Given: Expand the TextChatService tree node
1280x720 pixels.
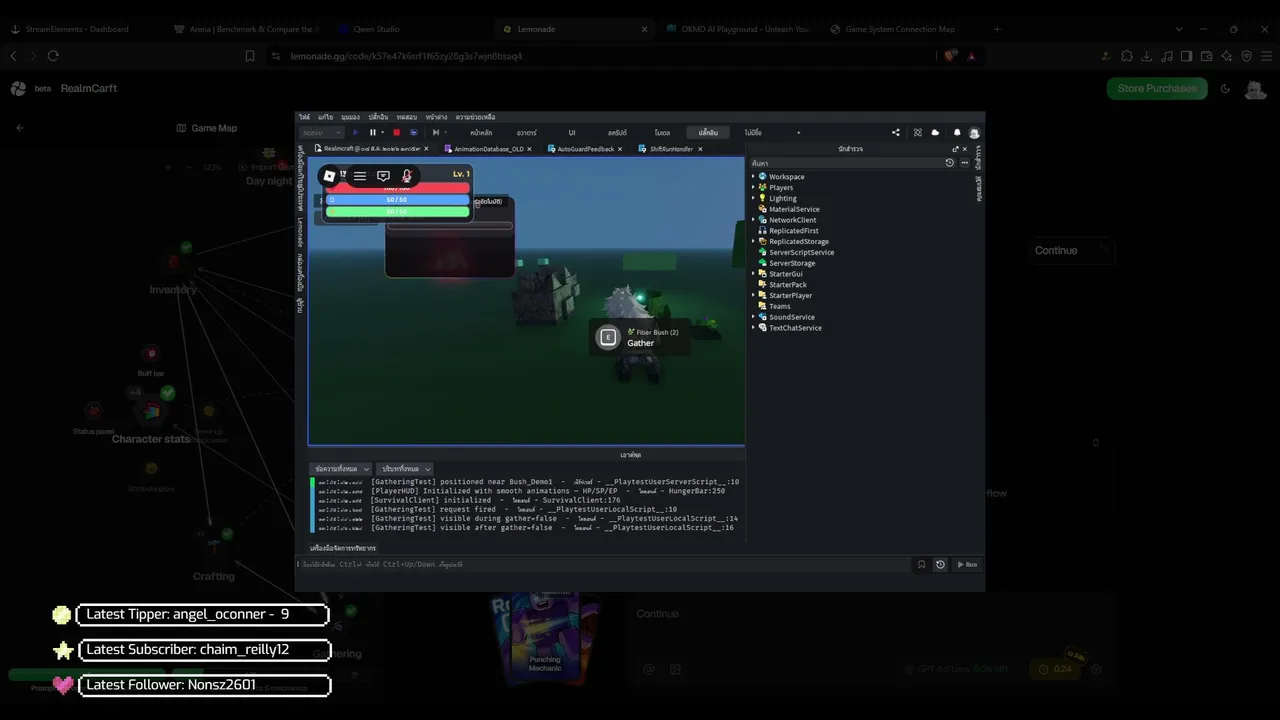Looking at the screenshot, I should (x=753, y=328).
